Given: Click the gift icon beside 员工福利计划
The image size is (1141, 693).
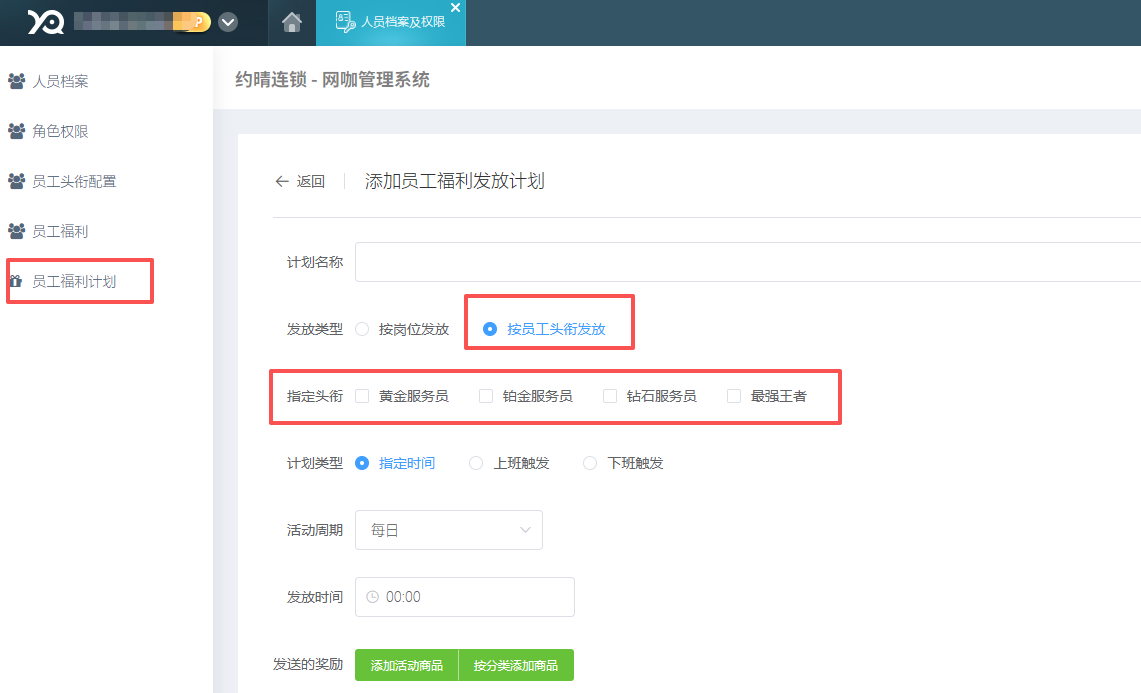Looking at the screenshot, I should coord(15,281).
